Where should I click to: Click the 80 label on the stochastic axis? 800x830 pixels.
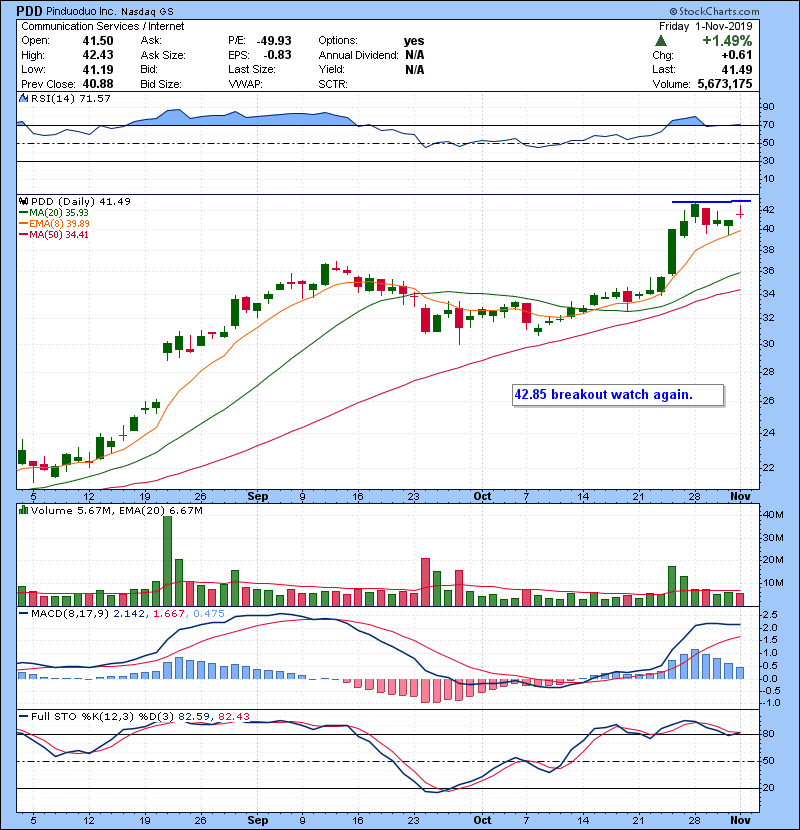click(768, 734)
